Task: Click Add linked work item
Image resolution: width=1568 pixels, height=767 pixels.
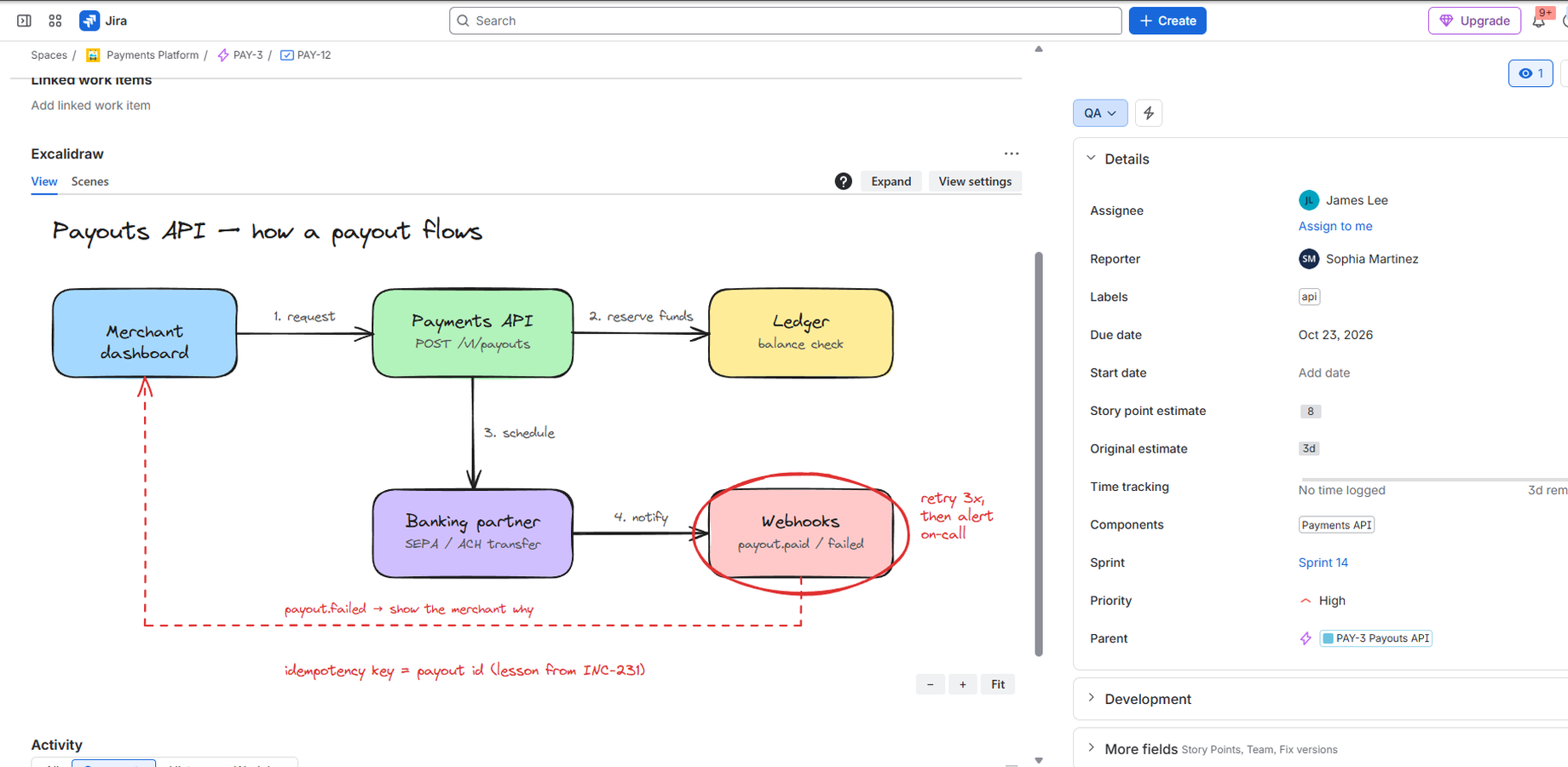Action: point(91,106)
